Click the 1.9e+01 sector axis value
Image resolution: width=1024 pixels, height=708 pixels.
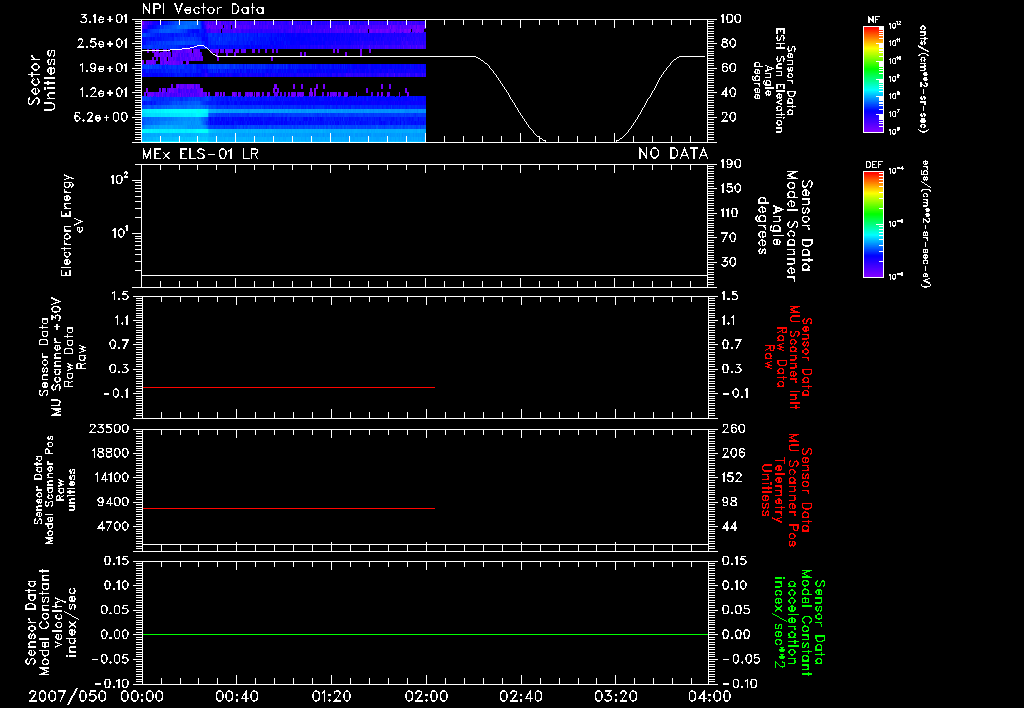pos(104,68)
